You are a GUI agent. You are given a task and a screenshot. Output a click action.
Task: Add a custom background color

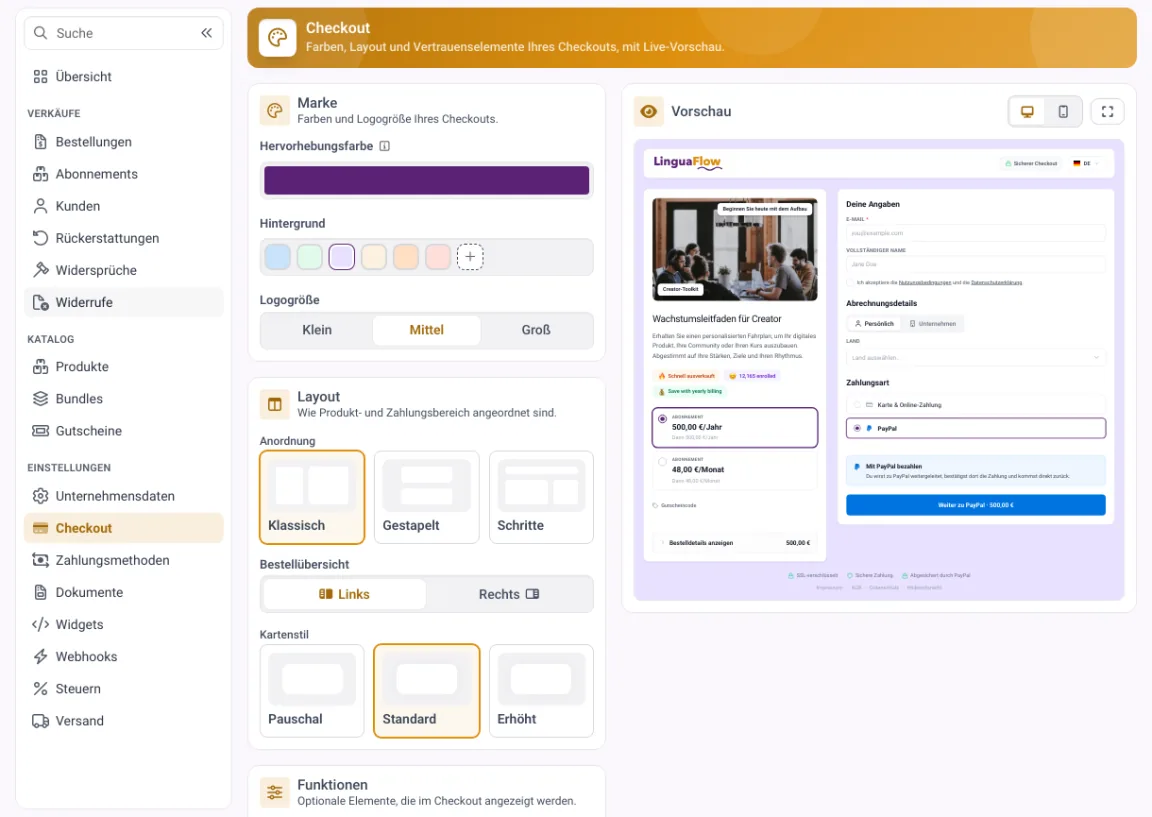470,257
